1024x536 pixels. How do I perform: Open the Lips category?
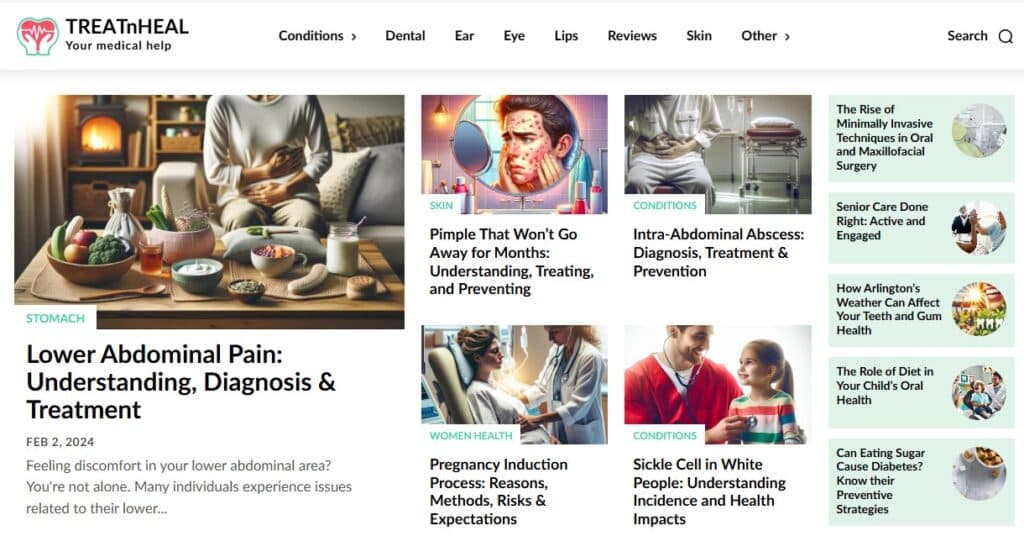[566, 36]
